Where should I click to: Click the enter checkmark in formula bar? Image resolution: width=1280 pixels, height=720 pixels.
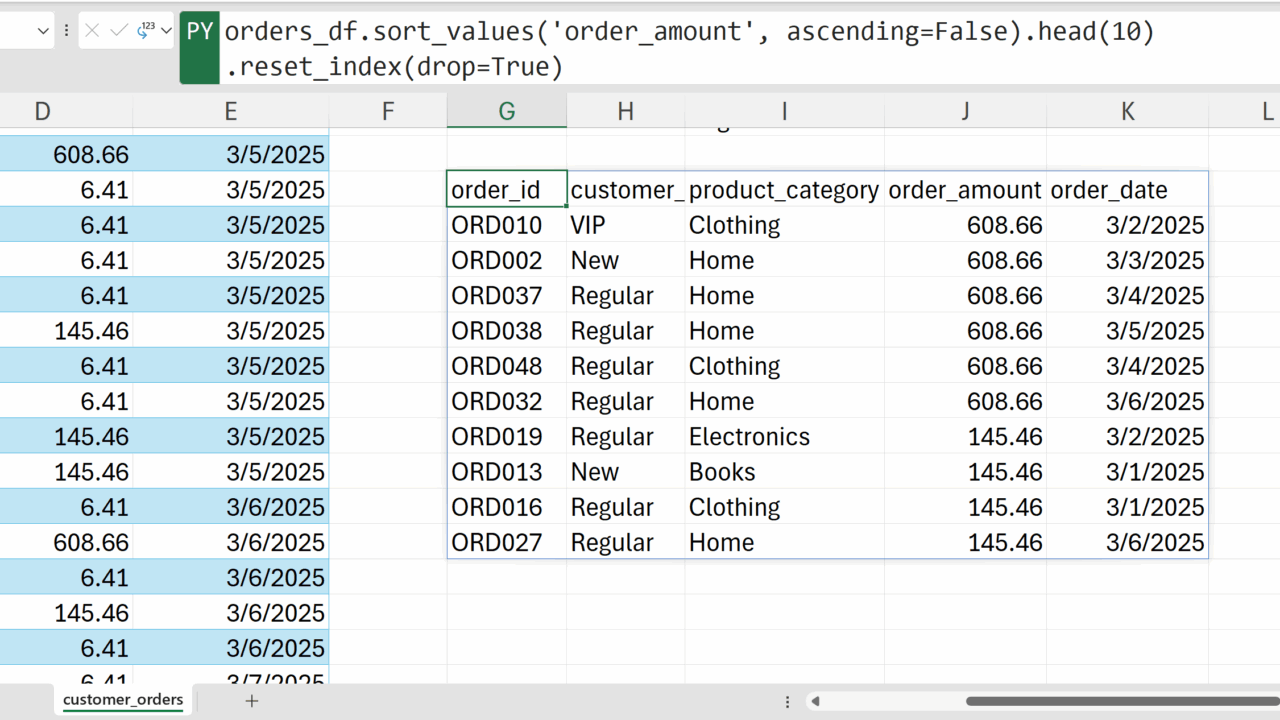(x=118, y=31)
